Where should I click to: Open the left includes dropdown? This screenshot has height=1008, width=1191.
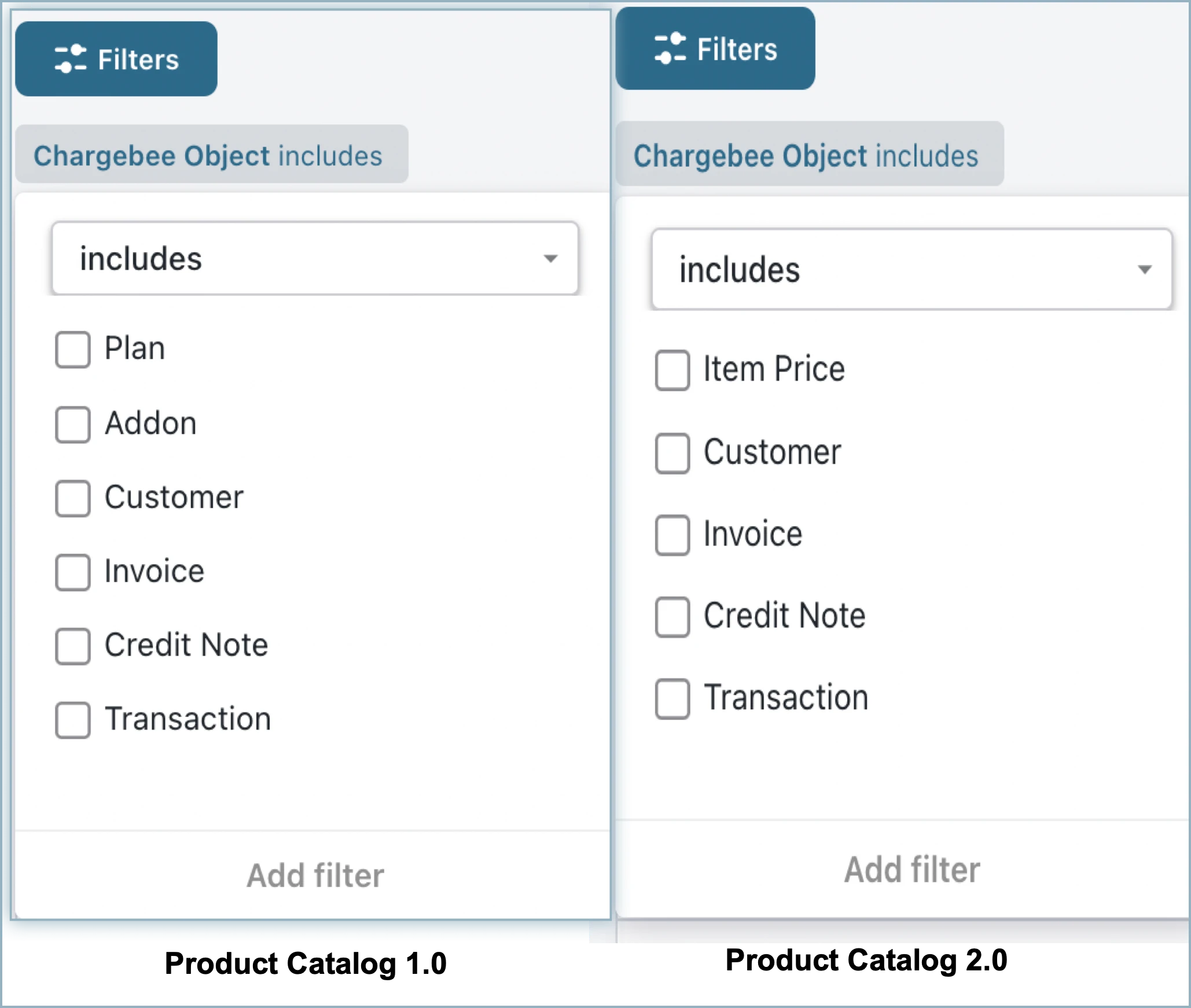click(315, 259)
